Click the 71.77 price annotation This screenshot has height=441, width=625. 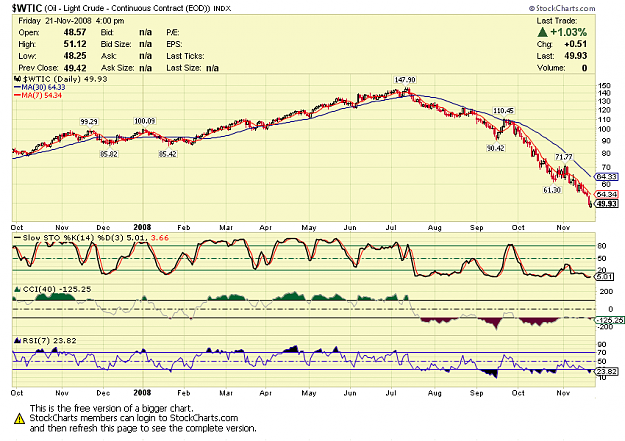pyautogui.click(x=564, y=157)
